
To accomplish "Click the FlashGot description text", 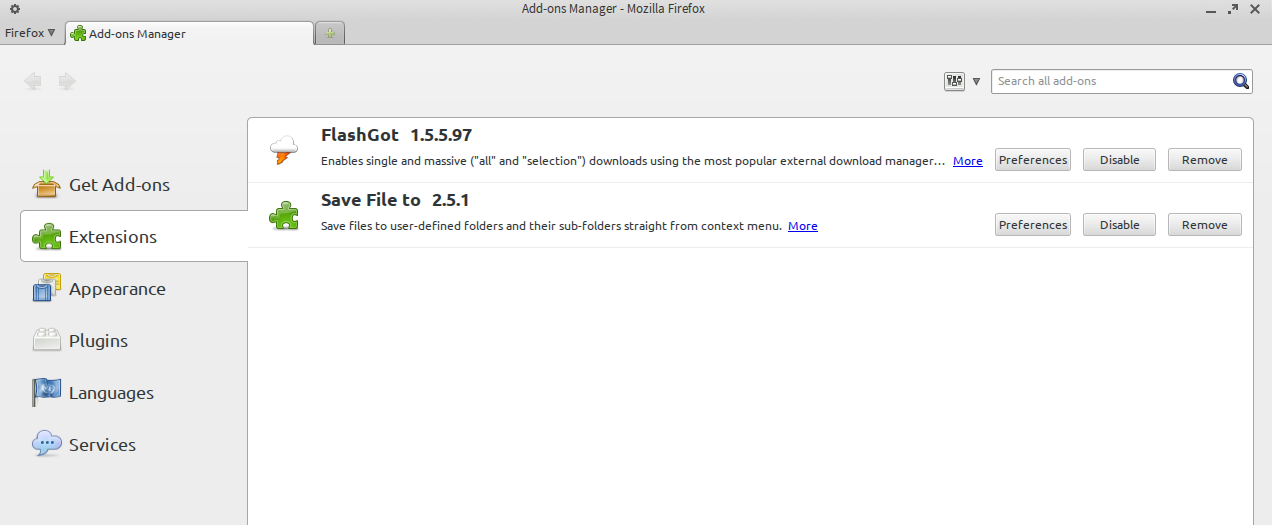I will click(x=633, y=161).
